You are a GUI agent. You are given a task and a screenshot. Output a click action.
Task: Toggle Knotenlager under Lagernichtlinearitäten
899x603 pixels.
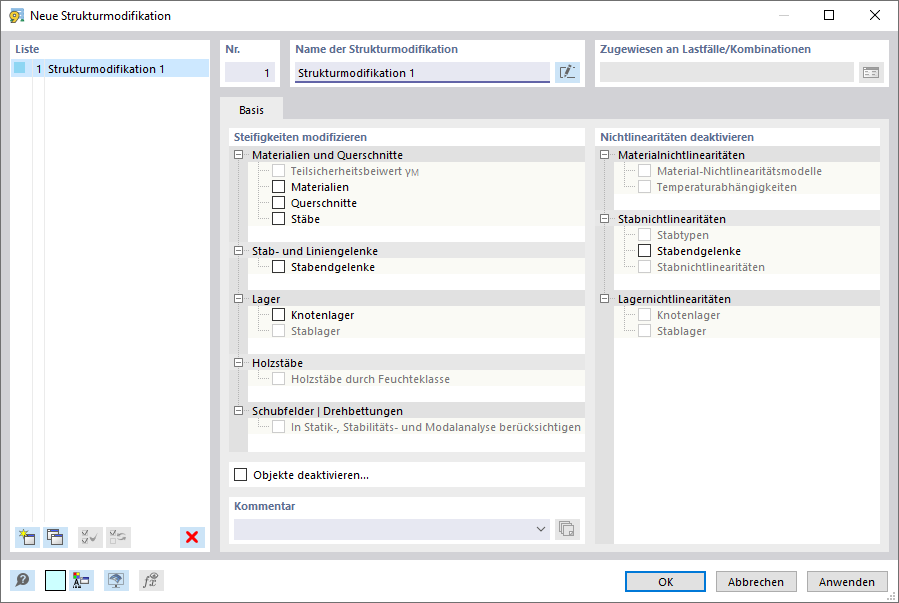pyautogui.click(x=644, y=315)
